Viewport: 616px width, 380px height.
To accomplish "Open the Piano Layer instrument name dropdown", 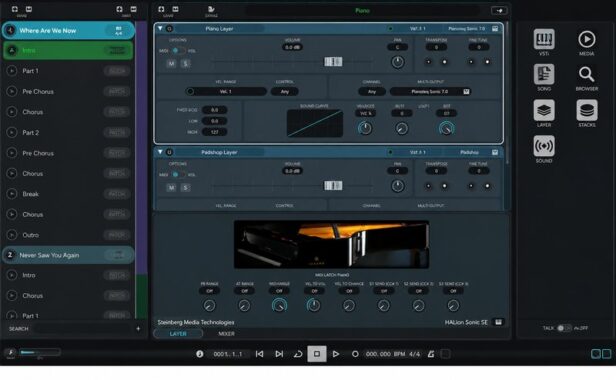I will [x=467, y=29].
